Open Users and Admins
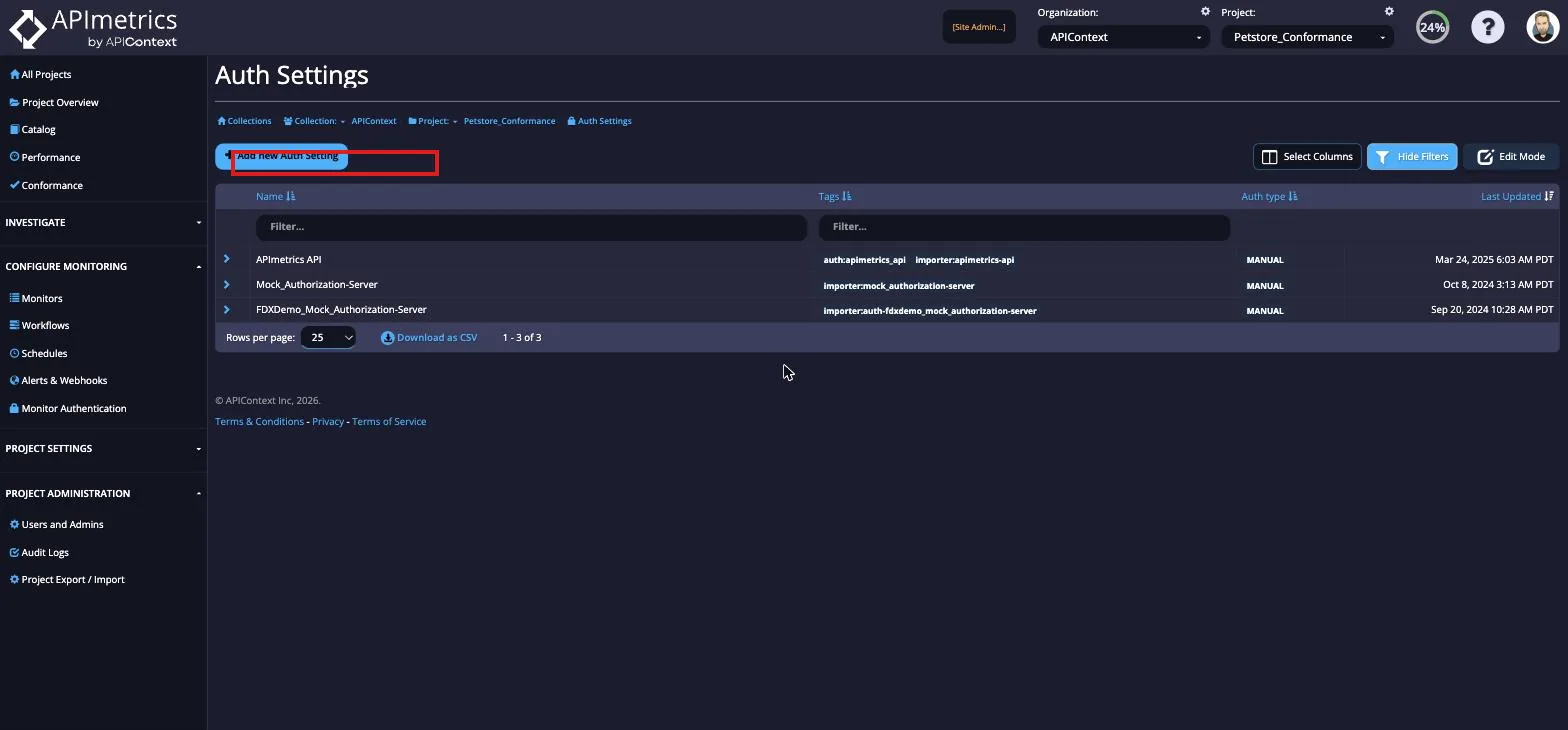Viewport: 1568px width, 730px height. (x=56, y=524)
